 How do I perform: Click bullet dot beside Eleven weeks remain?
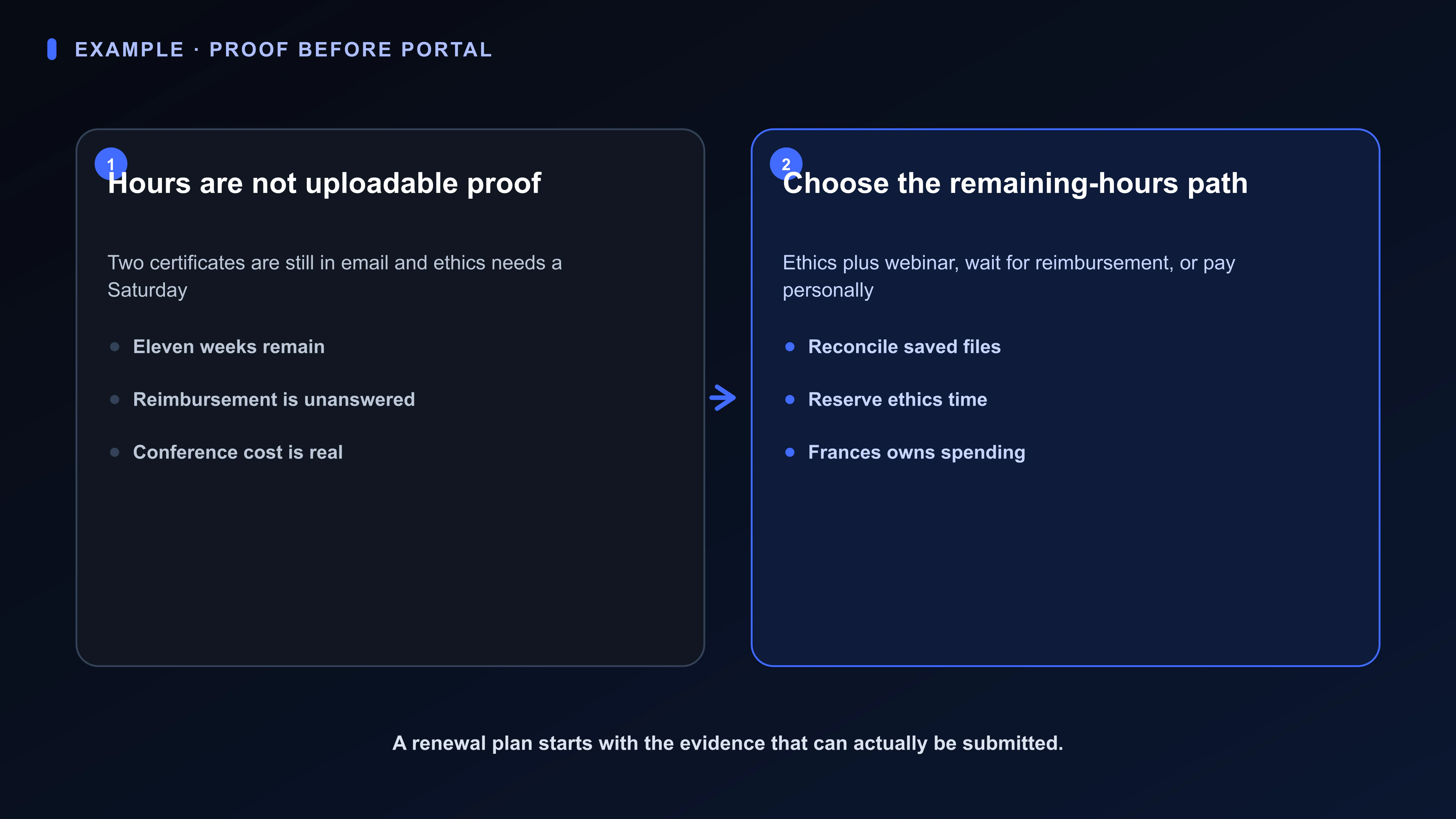[115, 347]
